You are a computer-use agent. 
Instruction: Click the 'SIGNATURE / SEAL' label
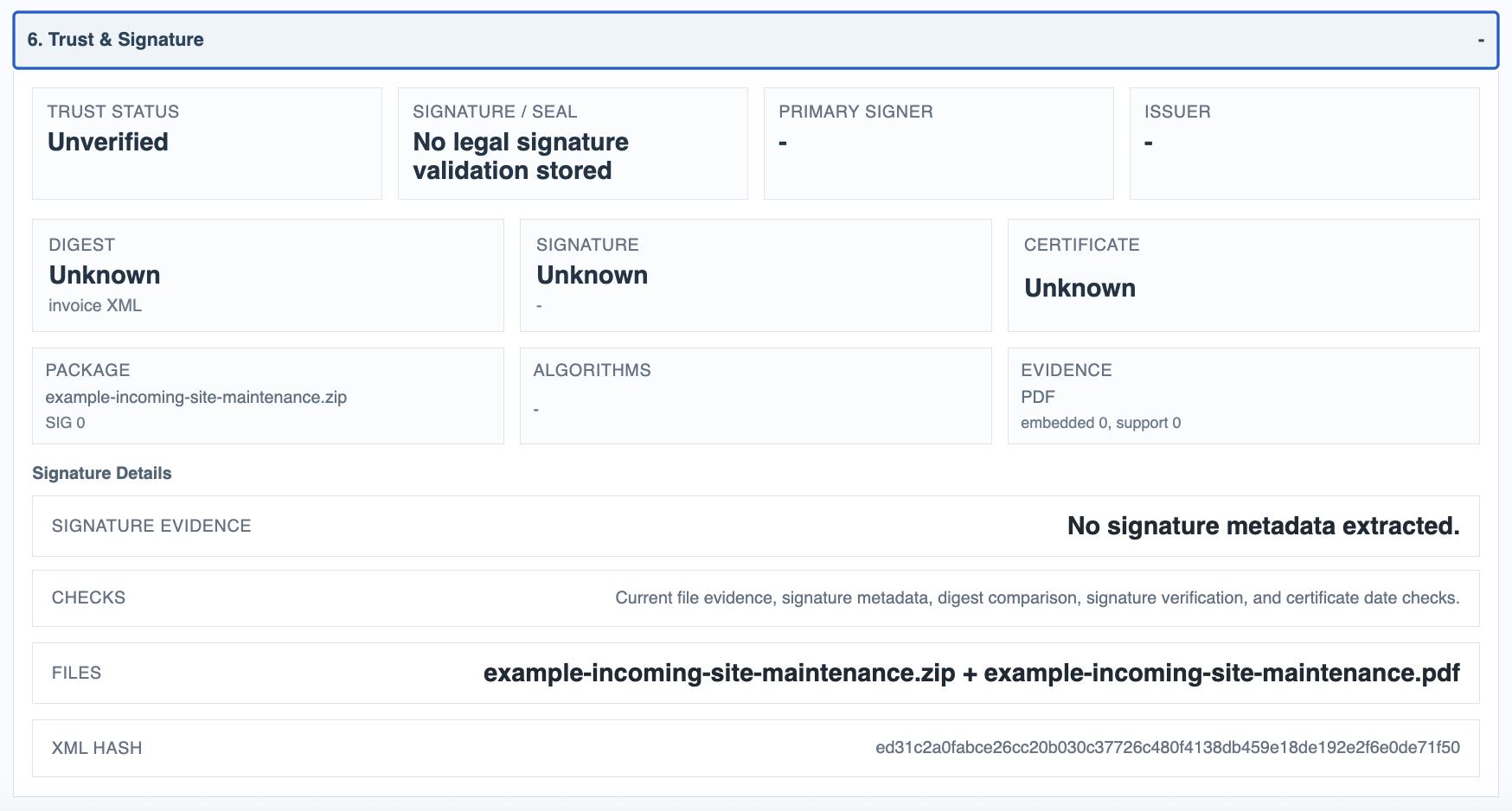click(495, 112)
